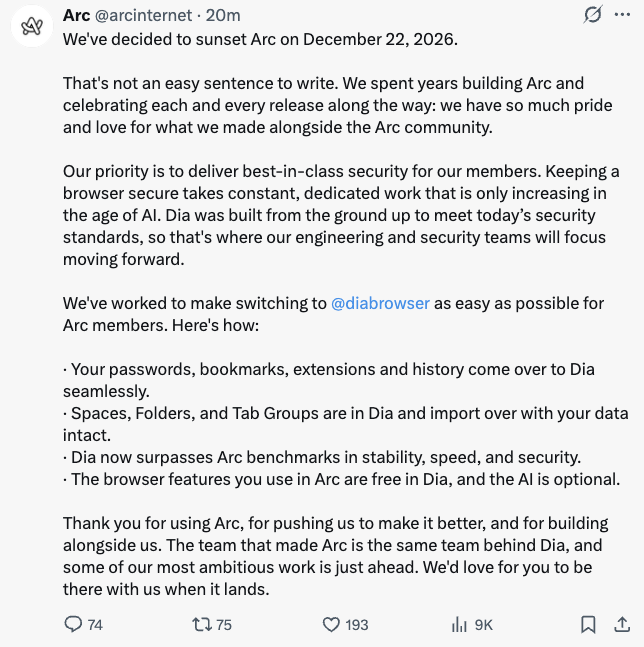Open the Arc profile avatar

click(x=32, y=26)
